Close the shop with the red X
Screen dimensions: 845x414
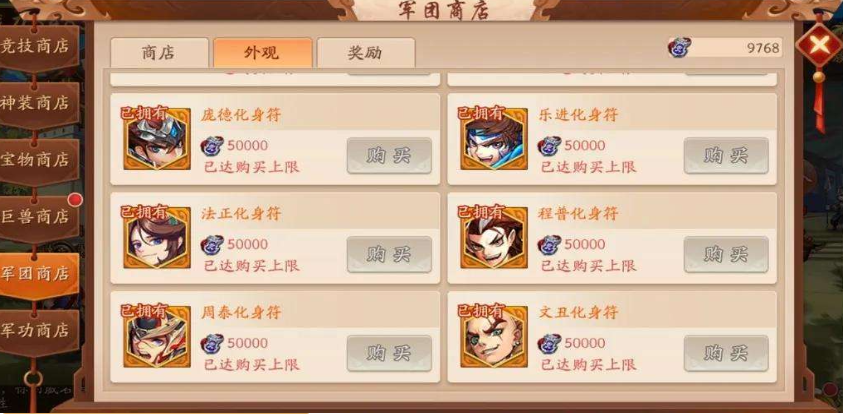[819, 45]
